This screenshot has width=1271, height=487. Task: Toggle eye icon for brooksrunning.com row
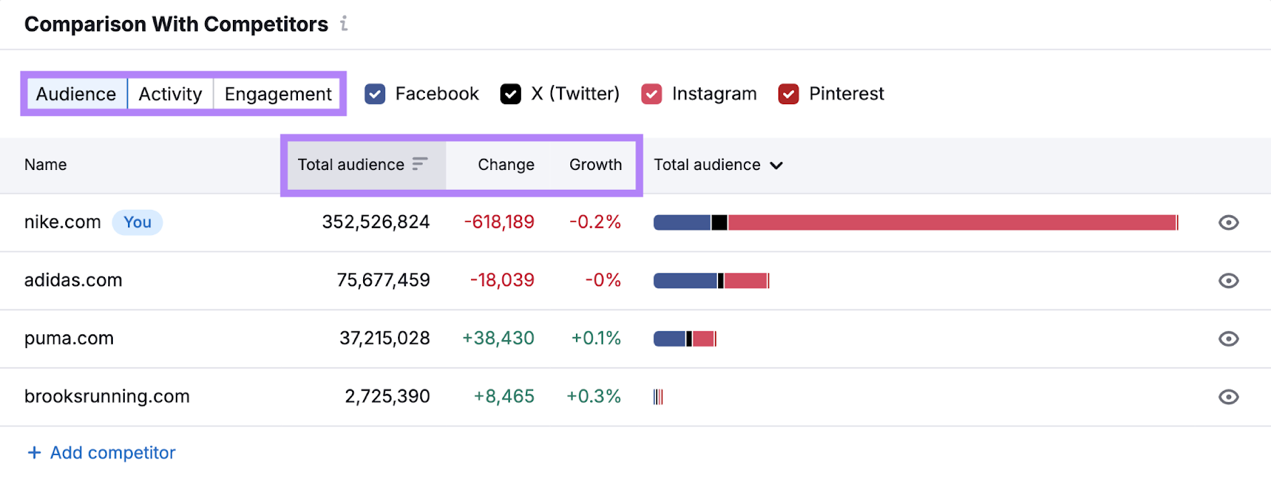pos(1228,397)
